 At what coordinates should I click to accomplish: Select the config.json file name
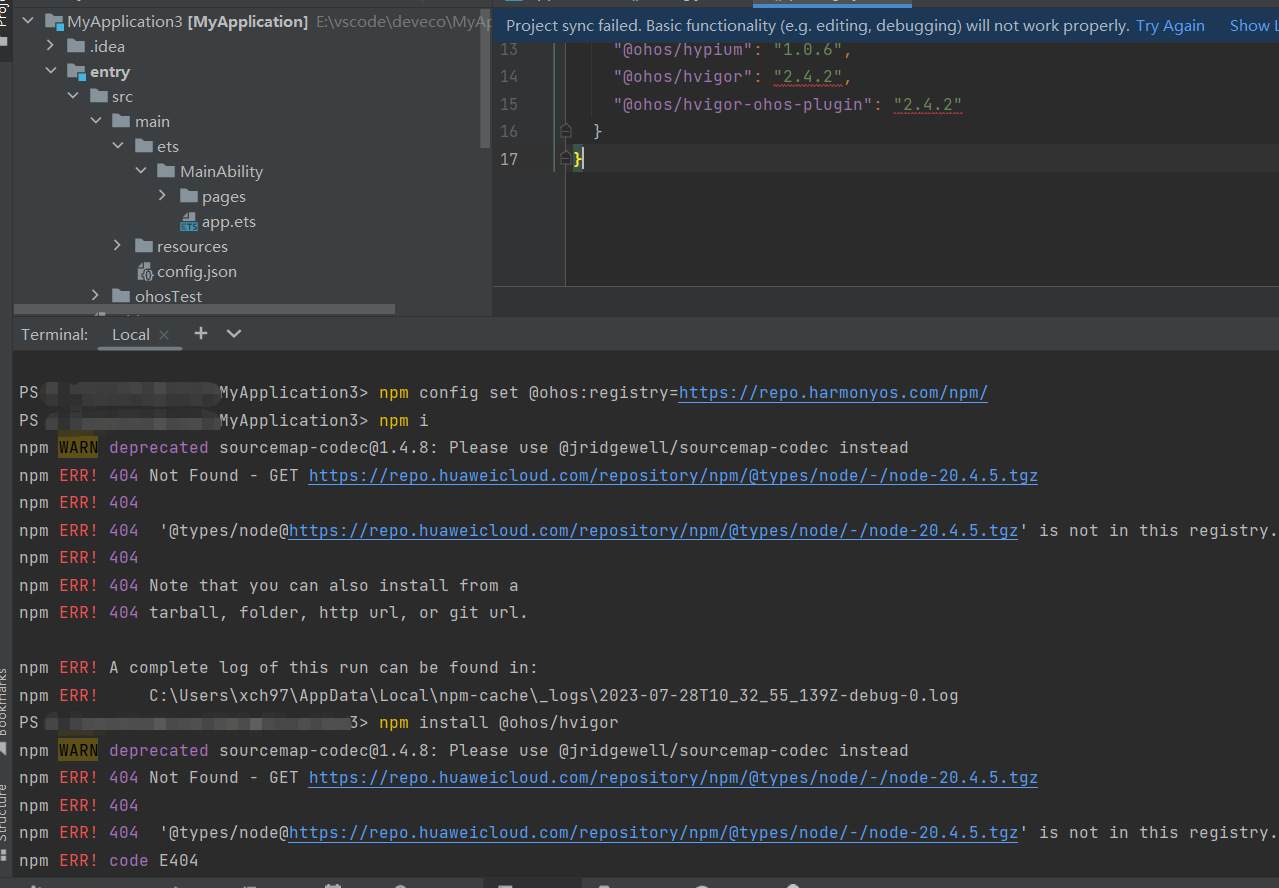click(197, 272)
